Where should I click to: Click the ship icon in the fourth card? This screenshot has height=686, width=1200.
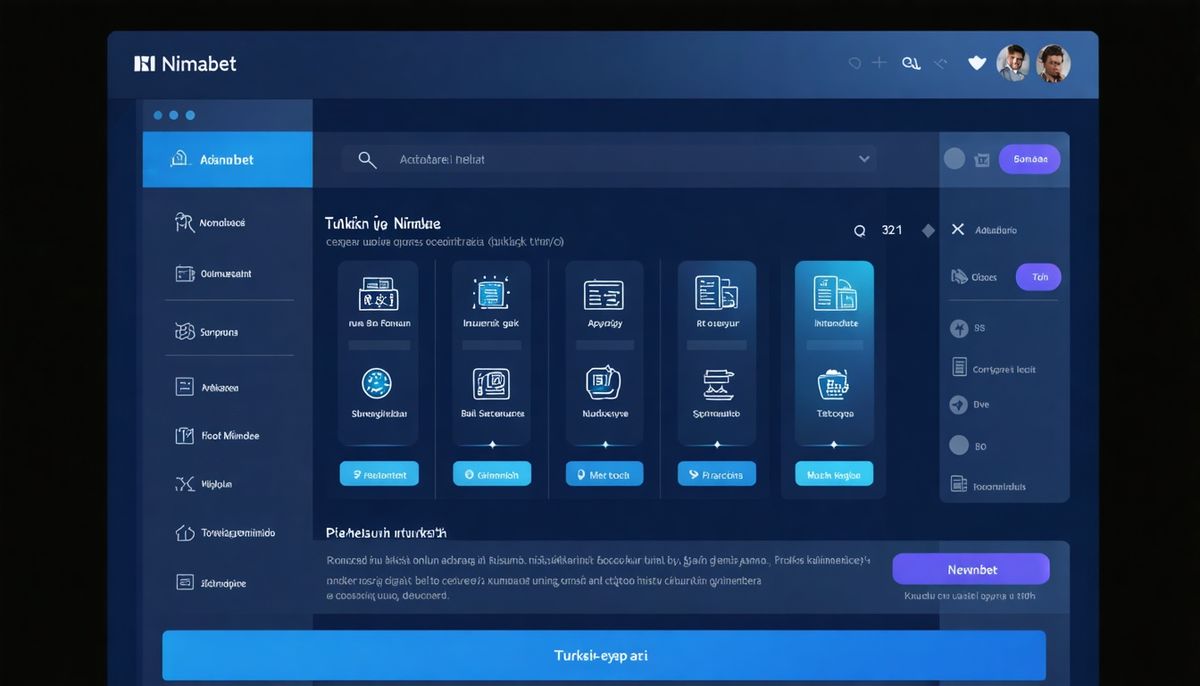pos(716,383)
